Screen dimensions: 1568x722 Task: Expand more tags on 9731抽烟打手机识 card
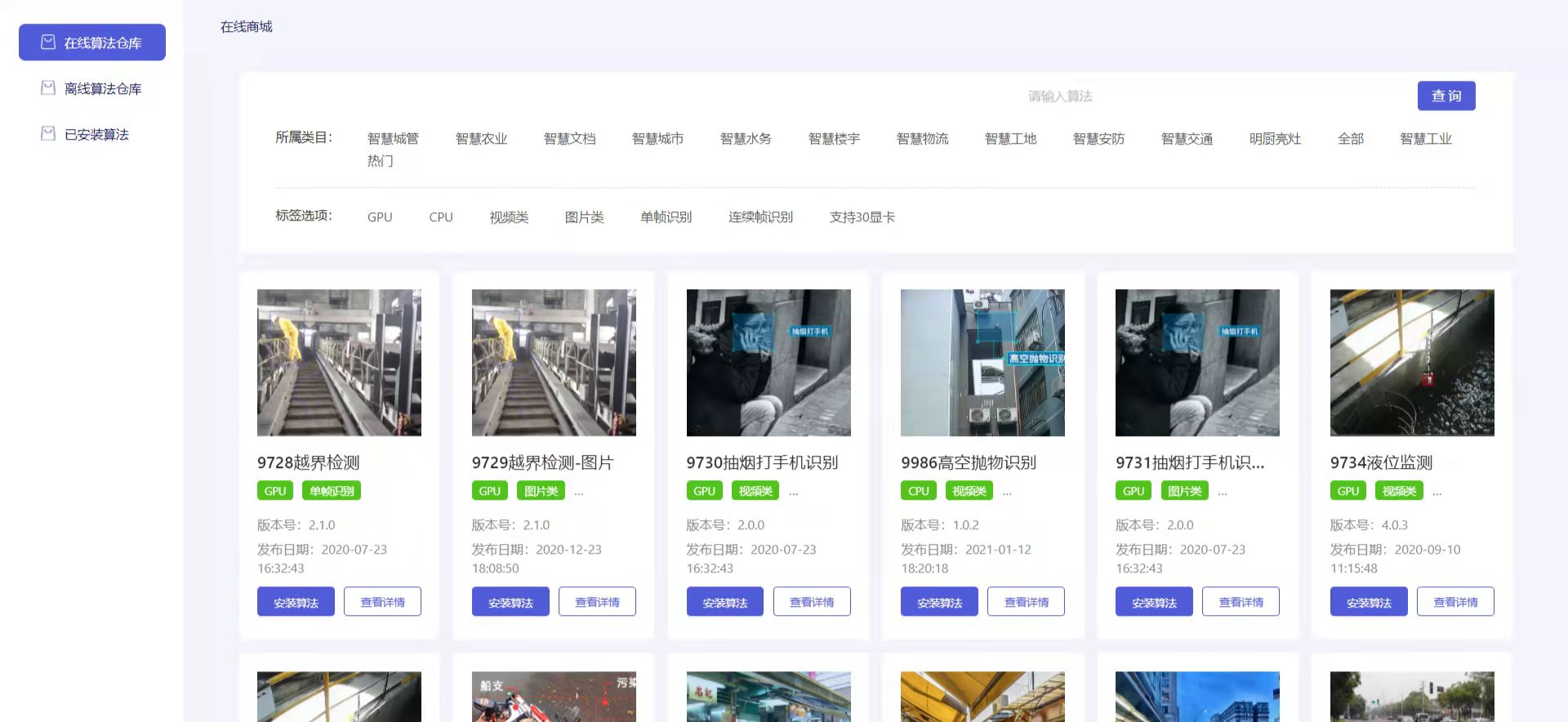pyautogui.click(x=1223, y=493)
